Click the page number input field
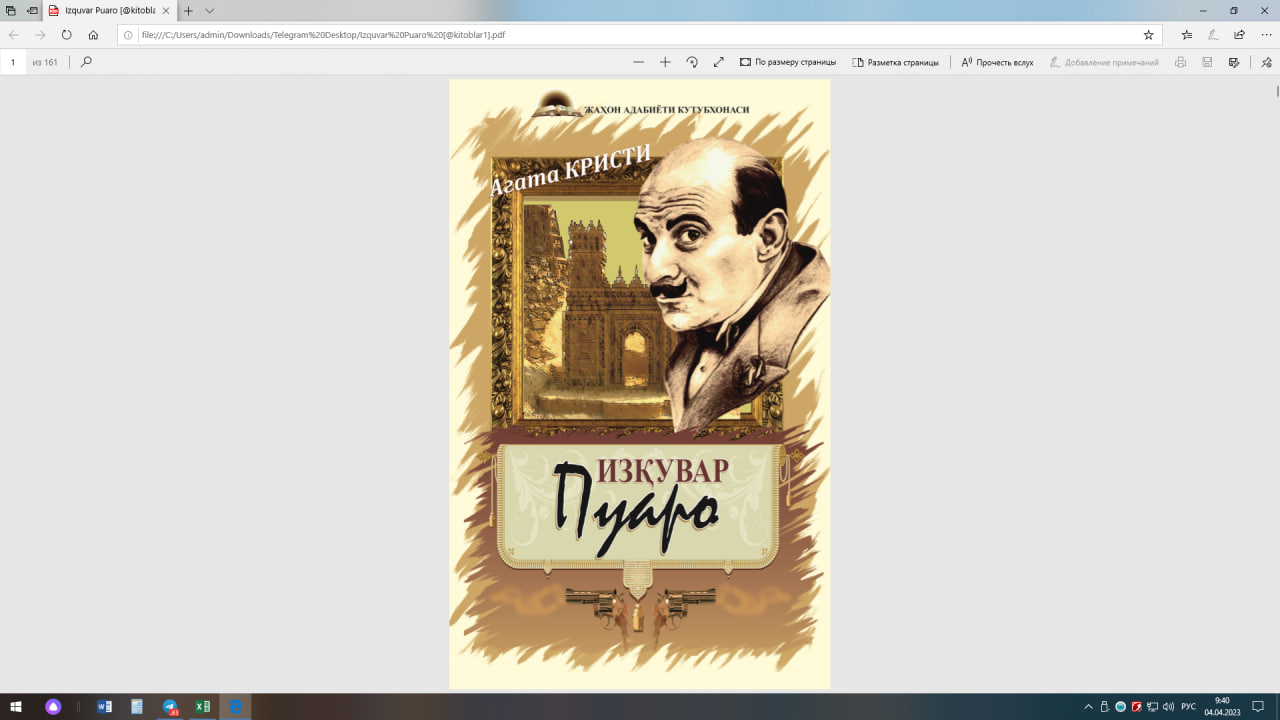Screen dimensions: 1280x720 (14, 62)
